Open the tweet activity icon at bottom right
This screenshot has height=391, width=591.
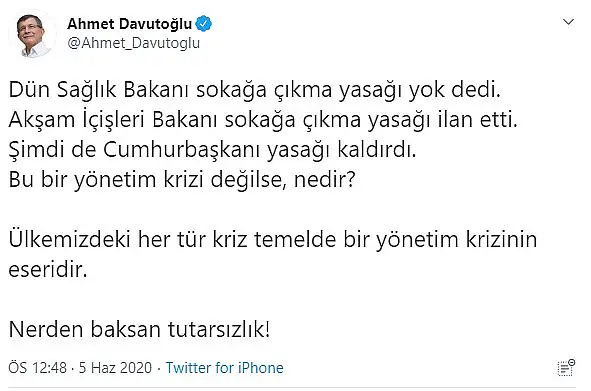coord(566,368)
